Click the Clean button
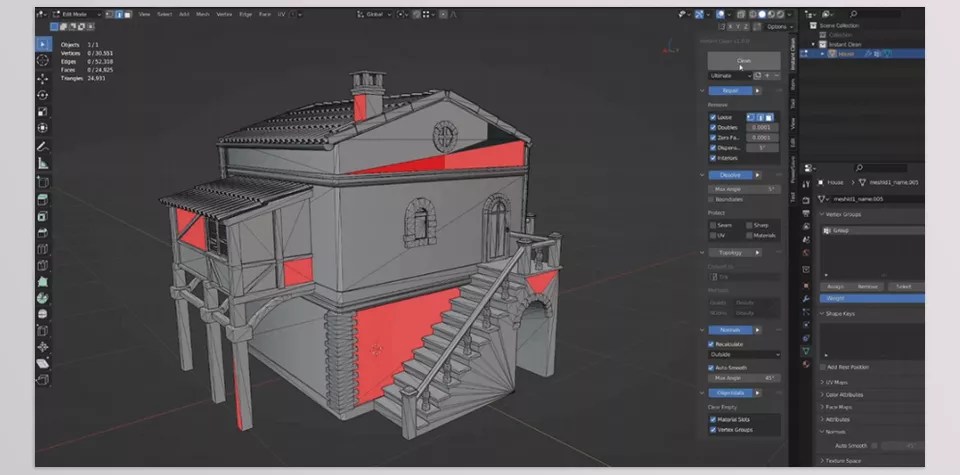 [x=744, y=61]
